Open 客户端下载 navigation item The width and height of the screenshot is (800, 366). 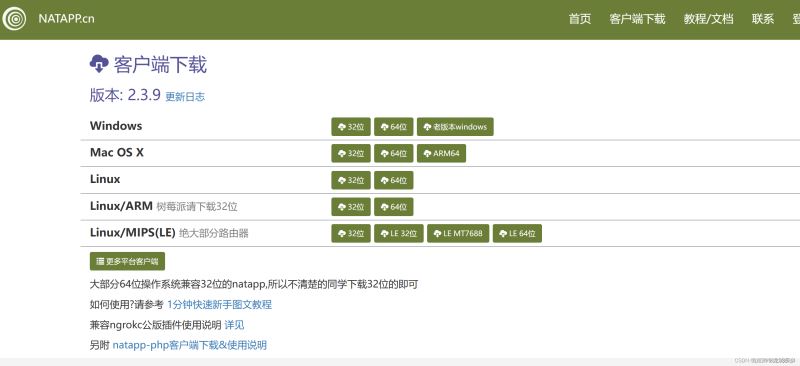637,19
